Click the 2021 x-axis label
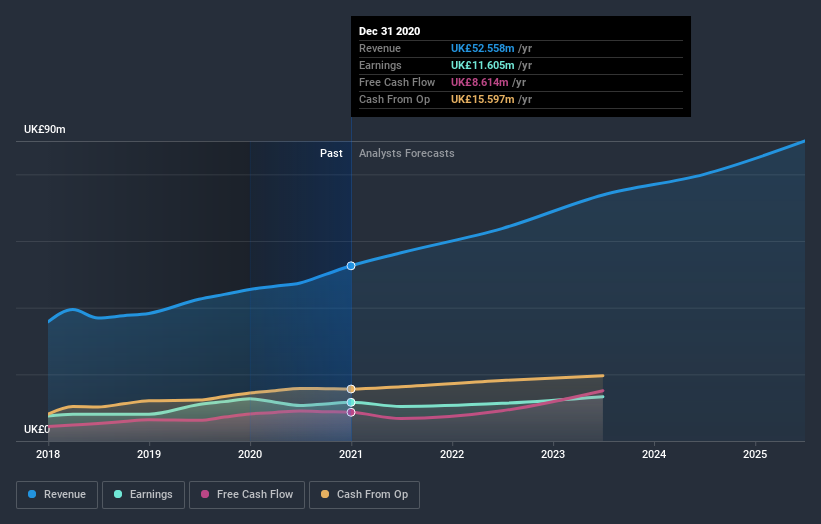Screen dimensions: 821x524 tap(351, 454)
